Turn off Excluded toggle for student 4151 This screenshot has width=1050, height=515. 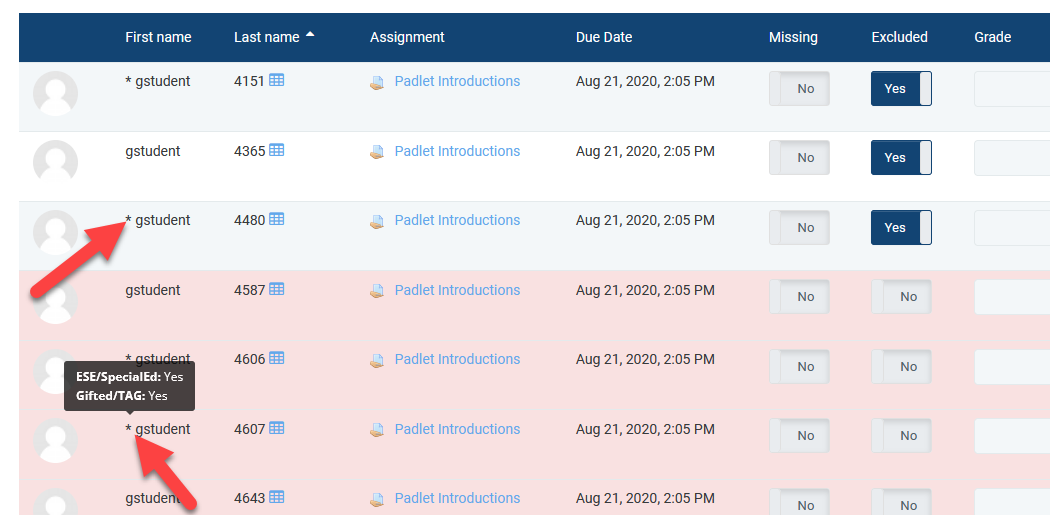(x=900, y=89)
